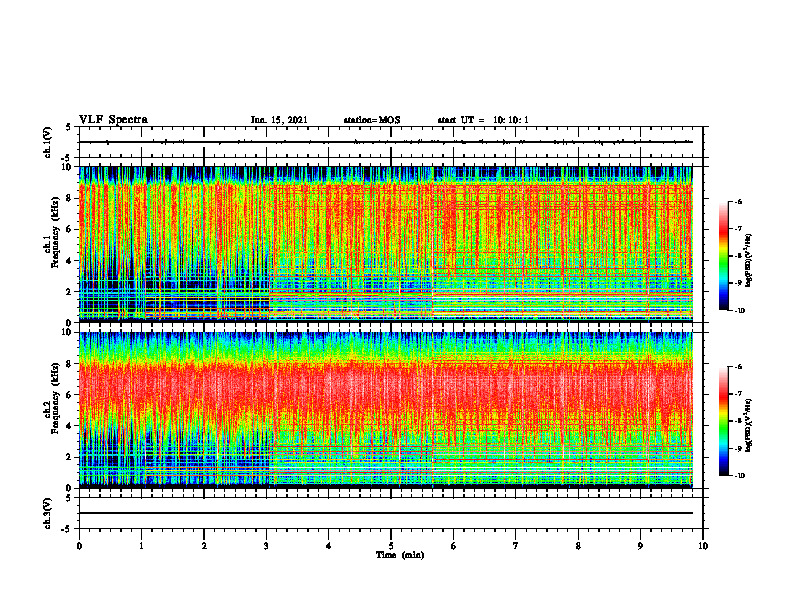
Task: Click the "-10" label on ch.2 color scale
Action: pos(739,476)
